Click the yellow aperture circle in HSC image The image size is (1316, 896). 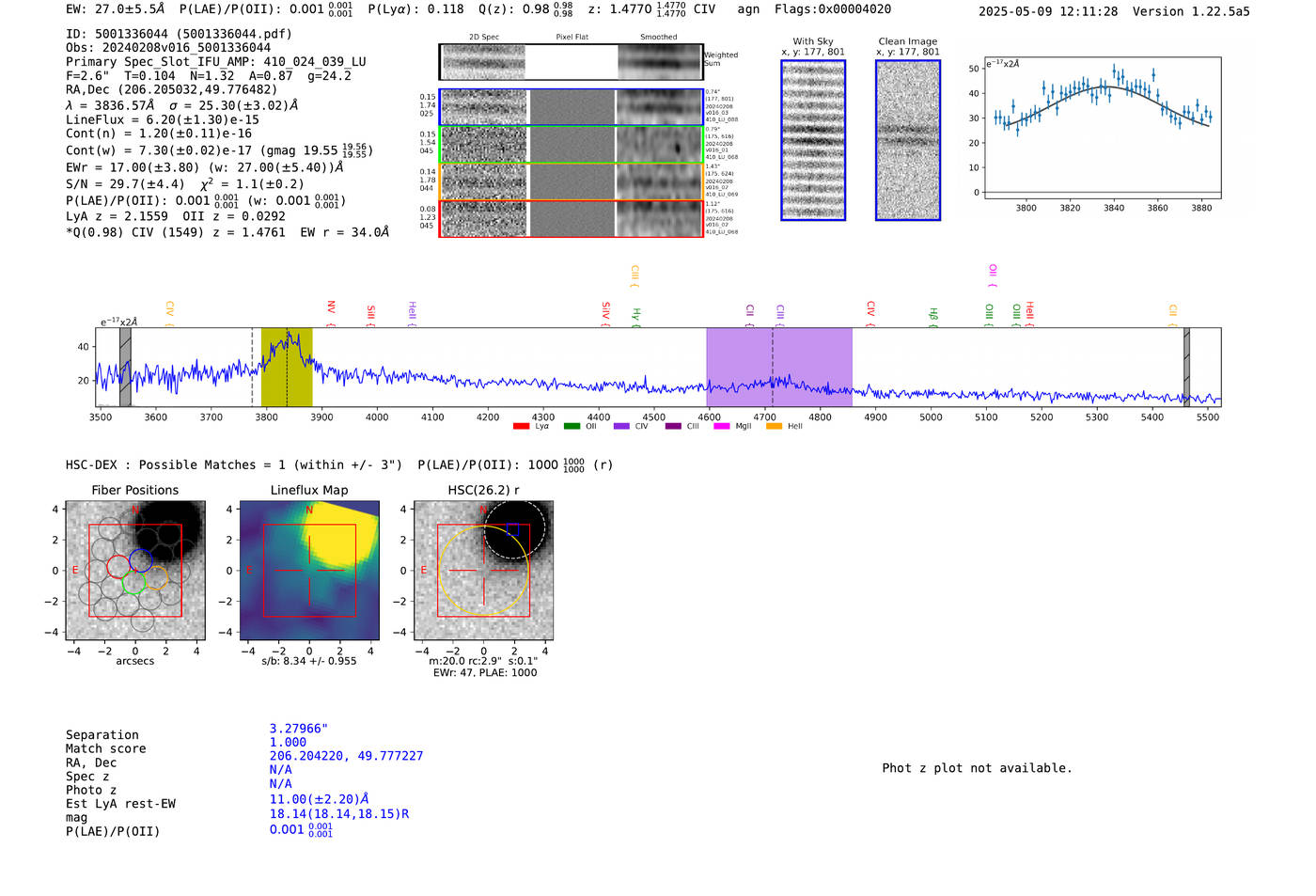483,570
